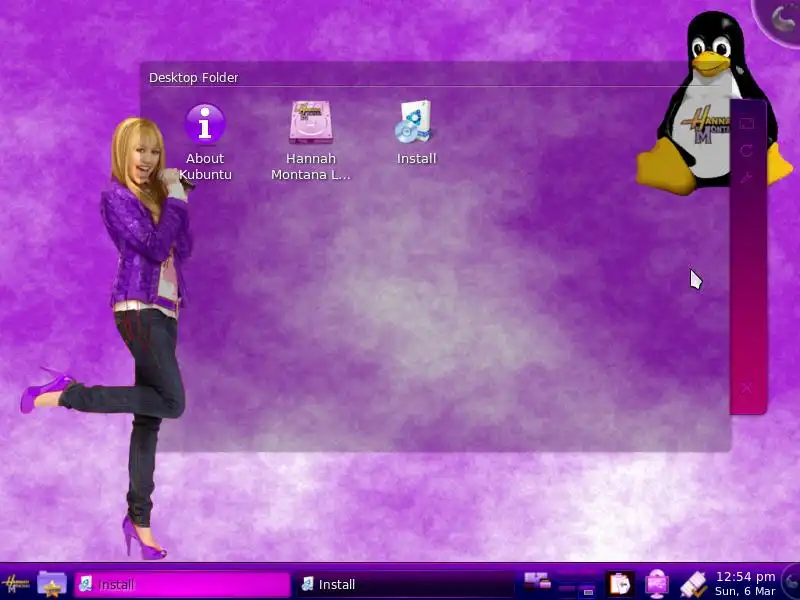
Task: Click the widget resize handle icon
Action: 747,123
